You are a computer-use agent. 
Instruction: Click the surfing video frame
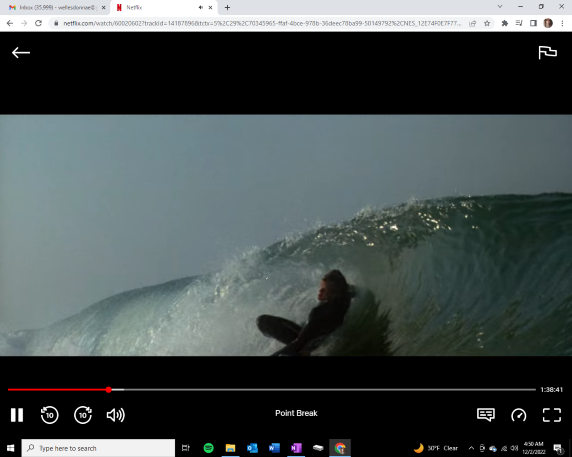pyautogui.click(x=286, y=235)
